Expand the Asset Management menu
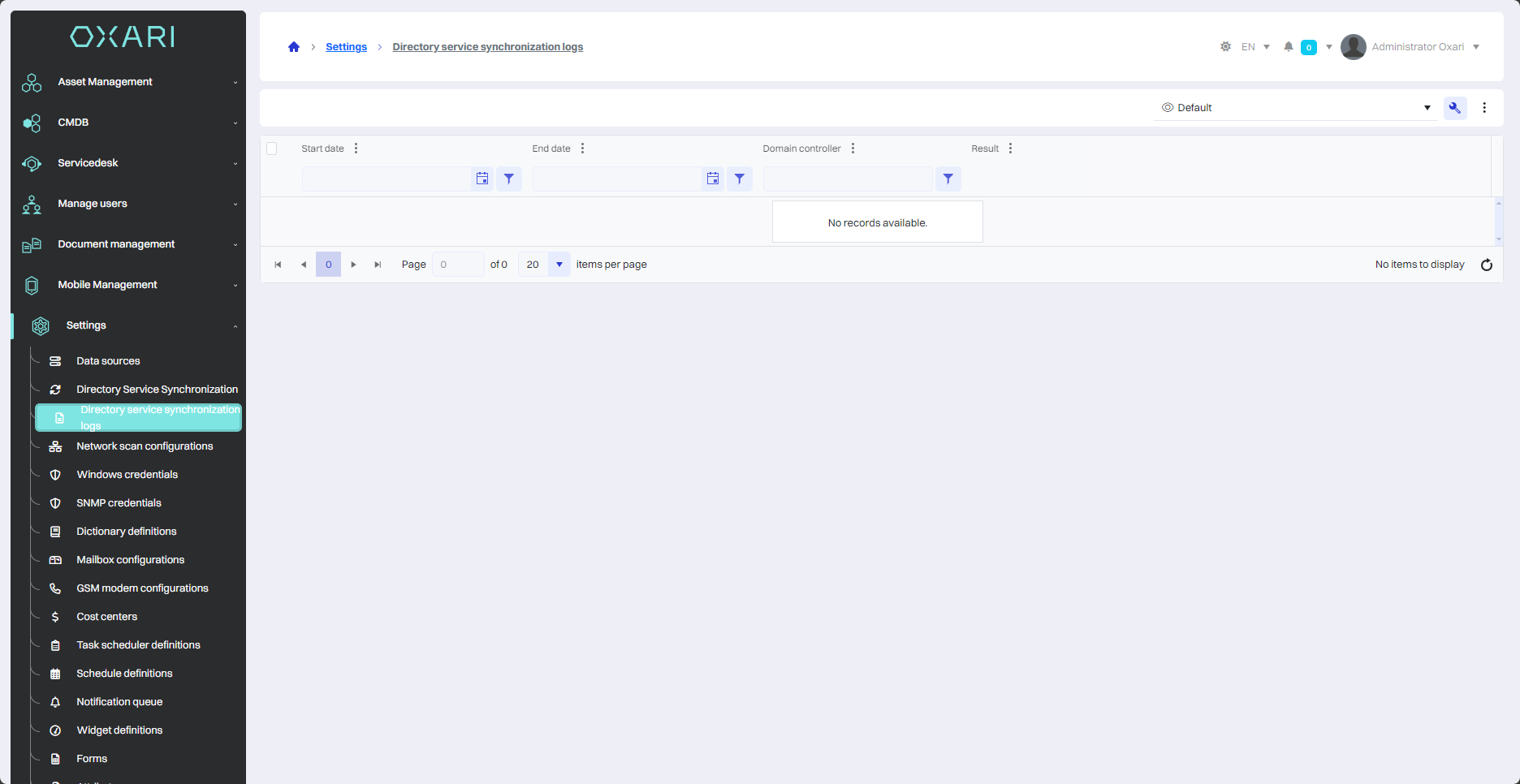The image size is (1520, 784). [130, 82]
